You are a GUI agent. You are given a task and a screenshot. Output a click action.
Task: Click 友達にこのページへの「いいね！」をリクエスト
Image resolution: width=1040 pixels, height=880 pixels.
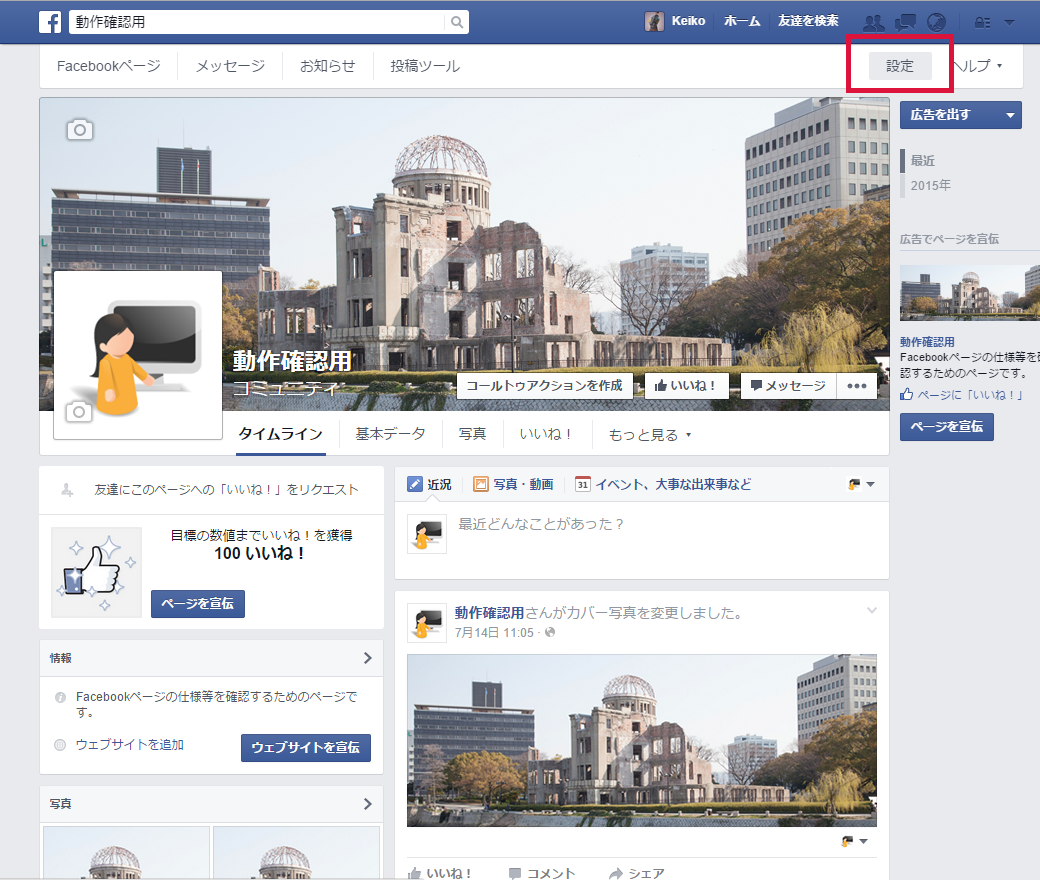[226, 490]
